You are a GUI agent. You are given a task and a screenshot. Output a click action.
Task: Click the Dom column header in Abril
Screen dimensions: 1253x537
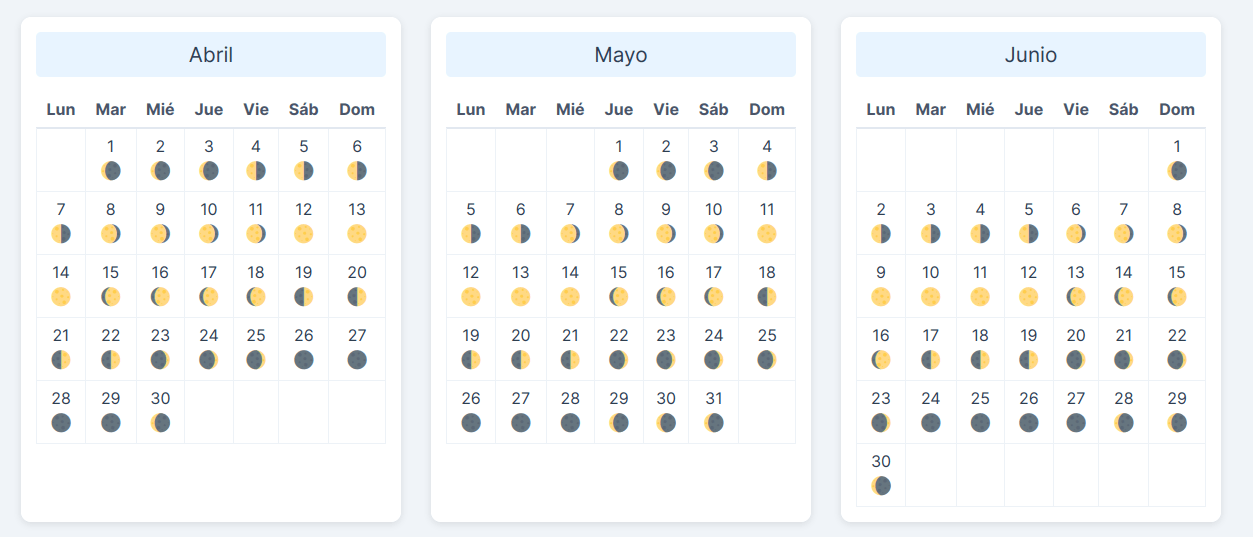click(357, 109)
